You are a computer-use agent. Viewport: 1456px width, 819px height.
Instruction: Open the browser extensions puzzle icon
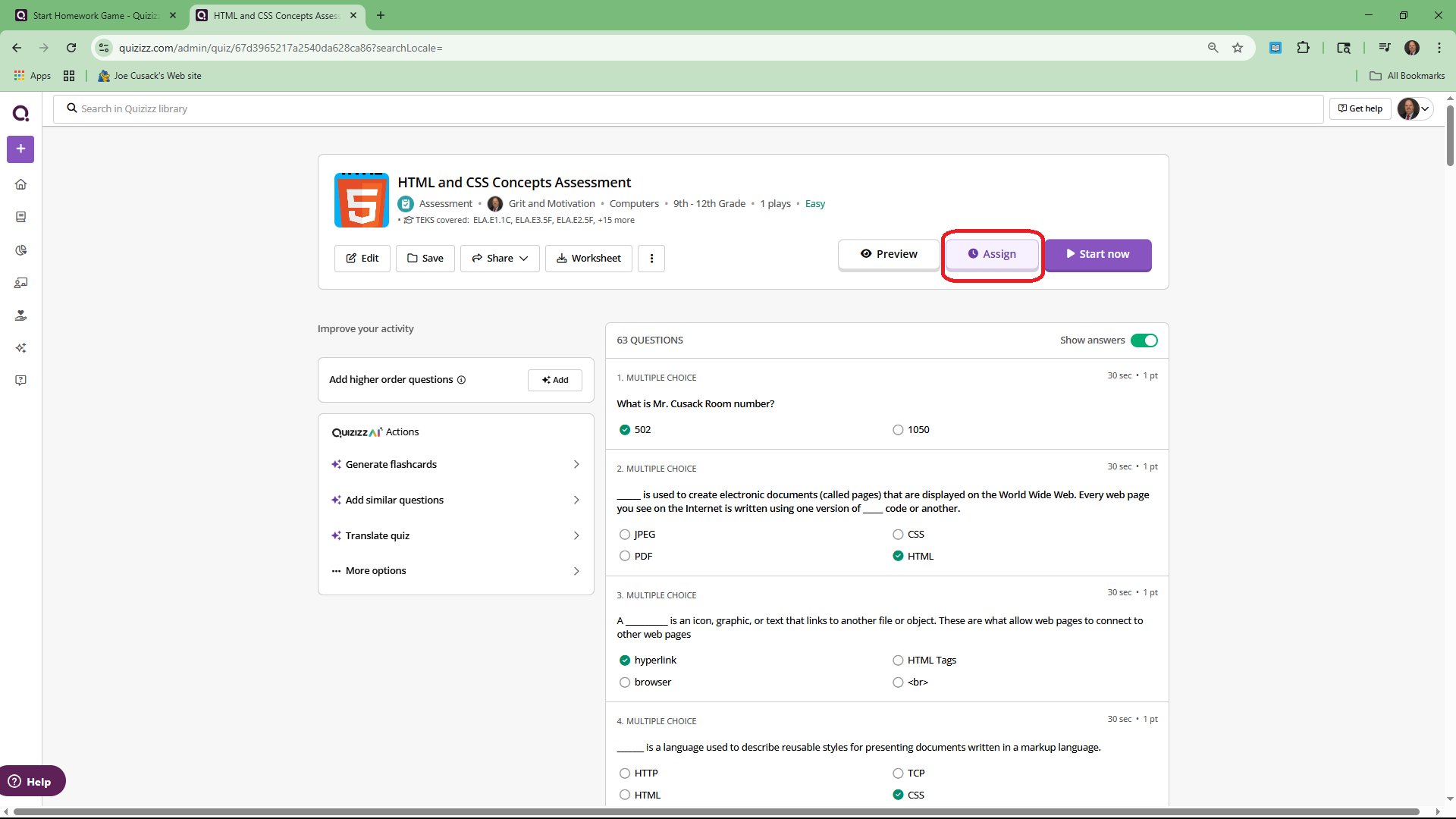1303,48
